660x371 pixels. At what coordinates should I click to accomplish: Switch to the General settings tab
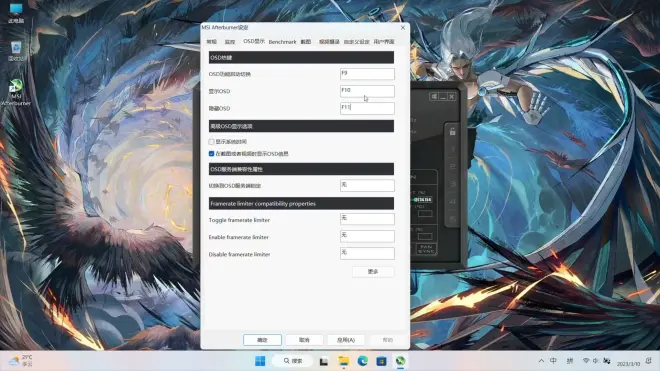211,42
